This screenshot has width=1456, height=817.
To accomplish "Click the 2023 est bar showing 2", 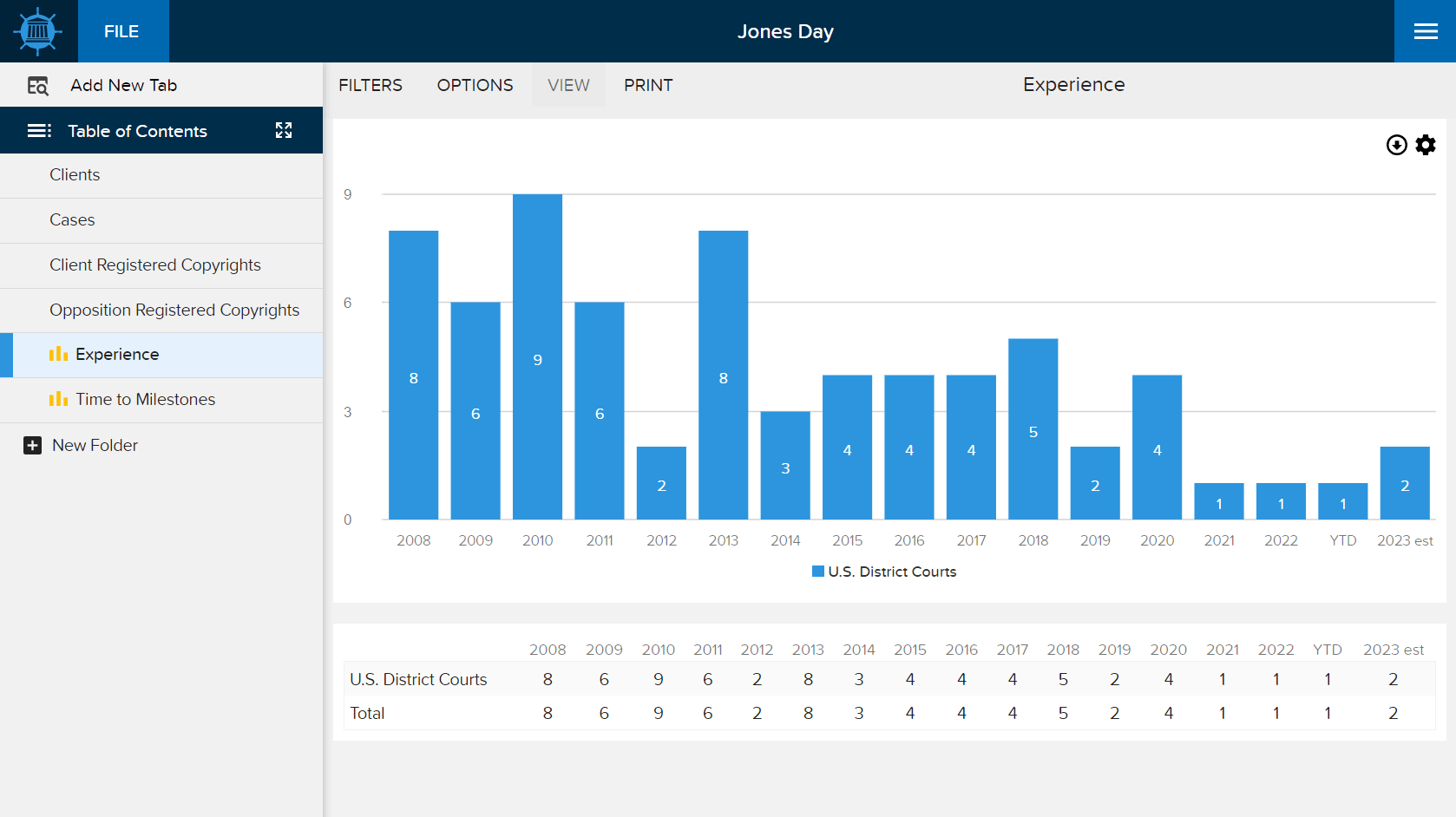I will pyautogui.click(x=1405, y=483).
